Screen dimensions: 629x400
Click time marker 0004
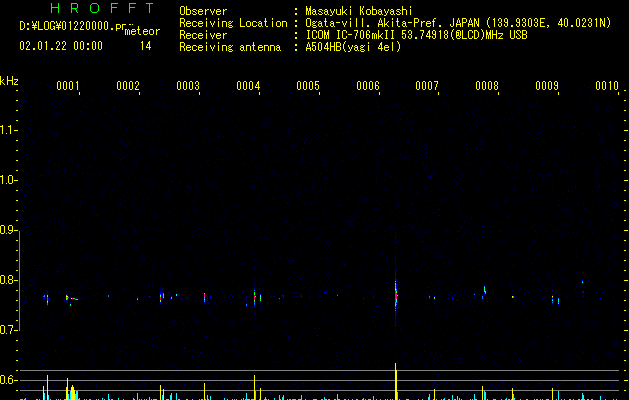coord(248,85)
